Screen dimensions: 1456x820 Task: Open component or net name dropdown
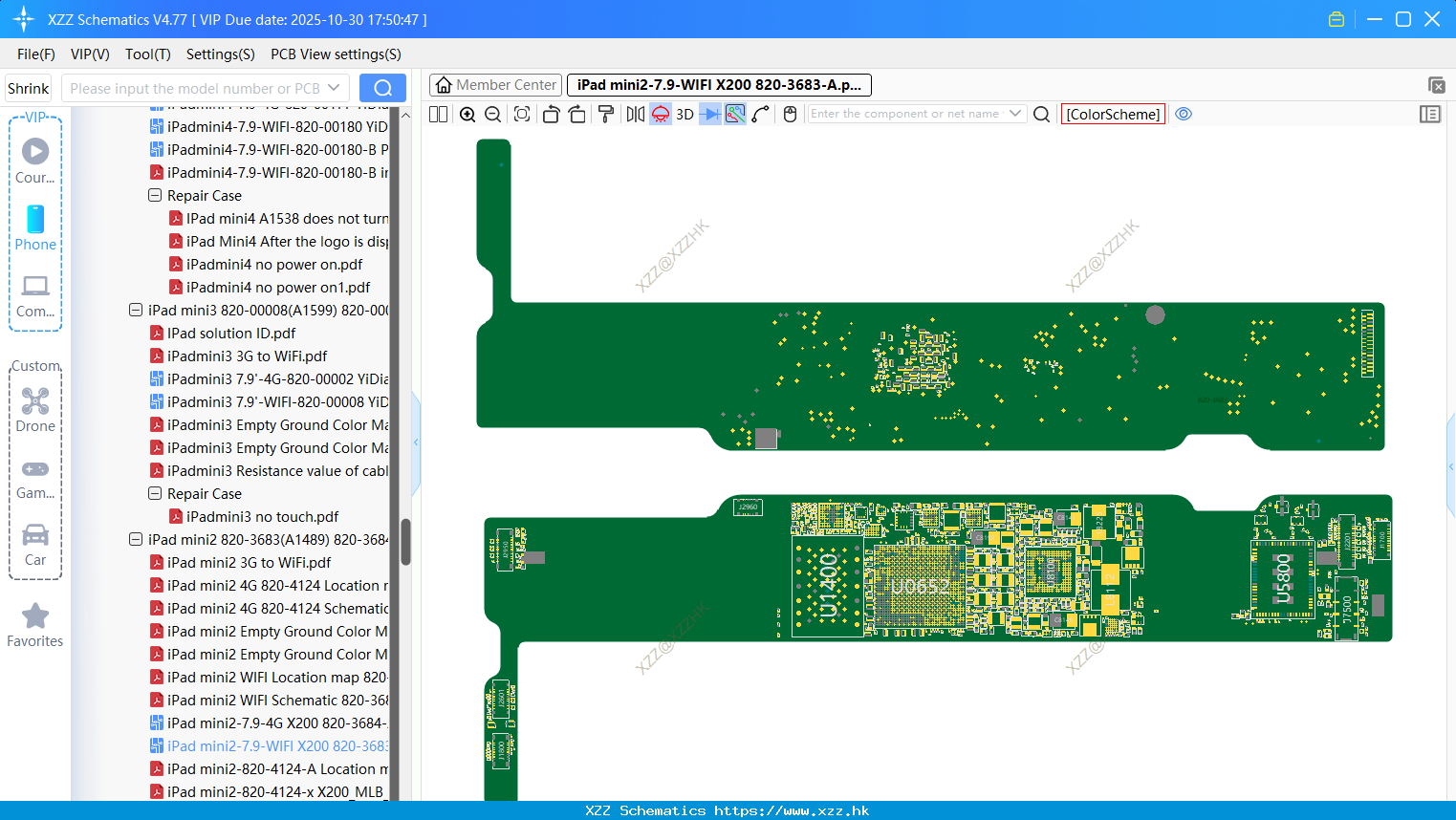coord(1015,114)
